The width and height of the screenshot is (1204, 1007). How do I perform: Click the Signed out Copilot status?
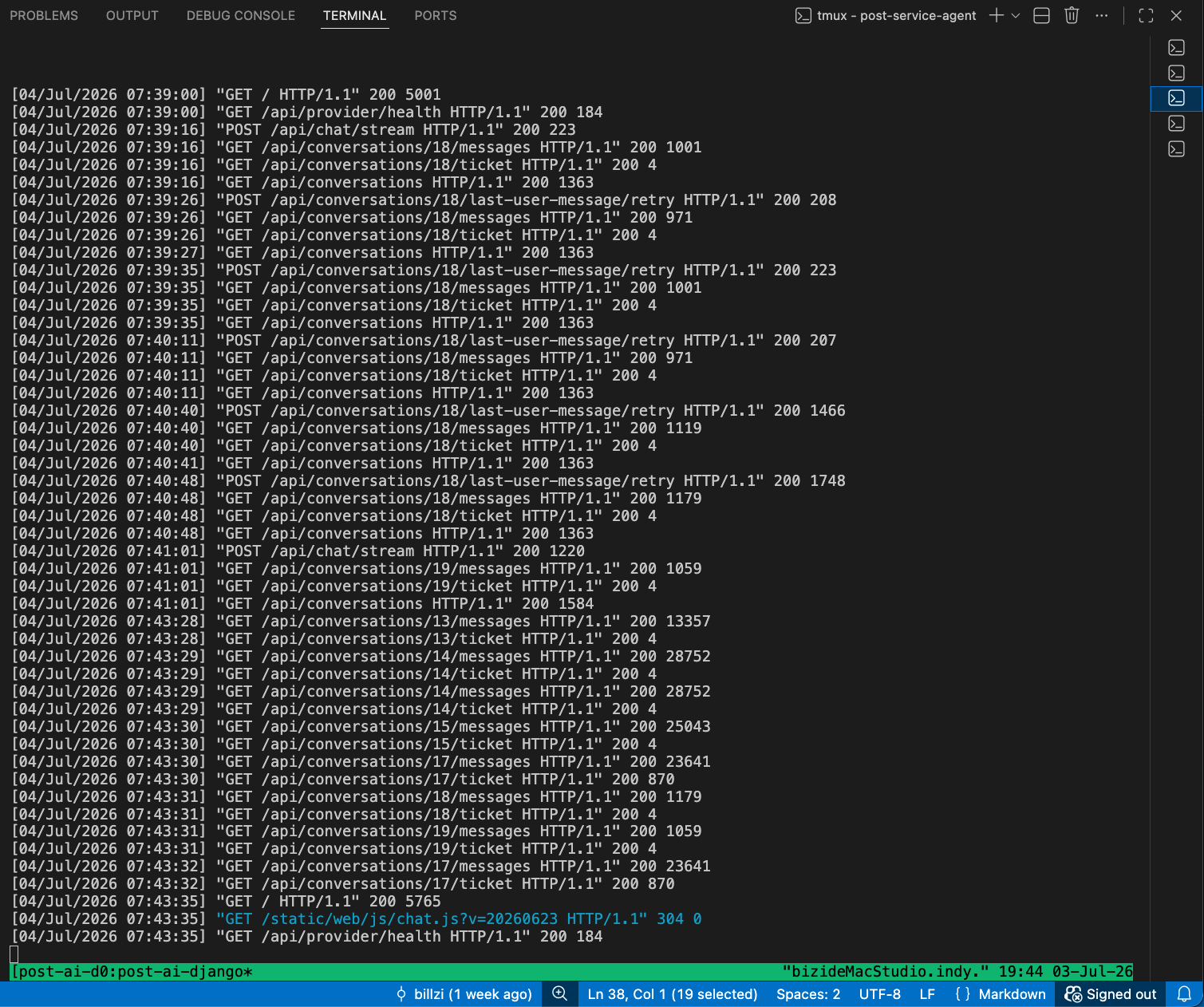pos(1111,994)
